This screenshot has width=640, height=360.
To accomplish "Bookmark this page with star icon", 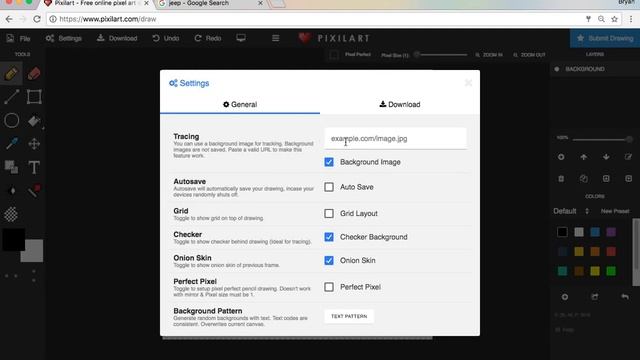I will tap(614, 19).
